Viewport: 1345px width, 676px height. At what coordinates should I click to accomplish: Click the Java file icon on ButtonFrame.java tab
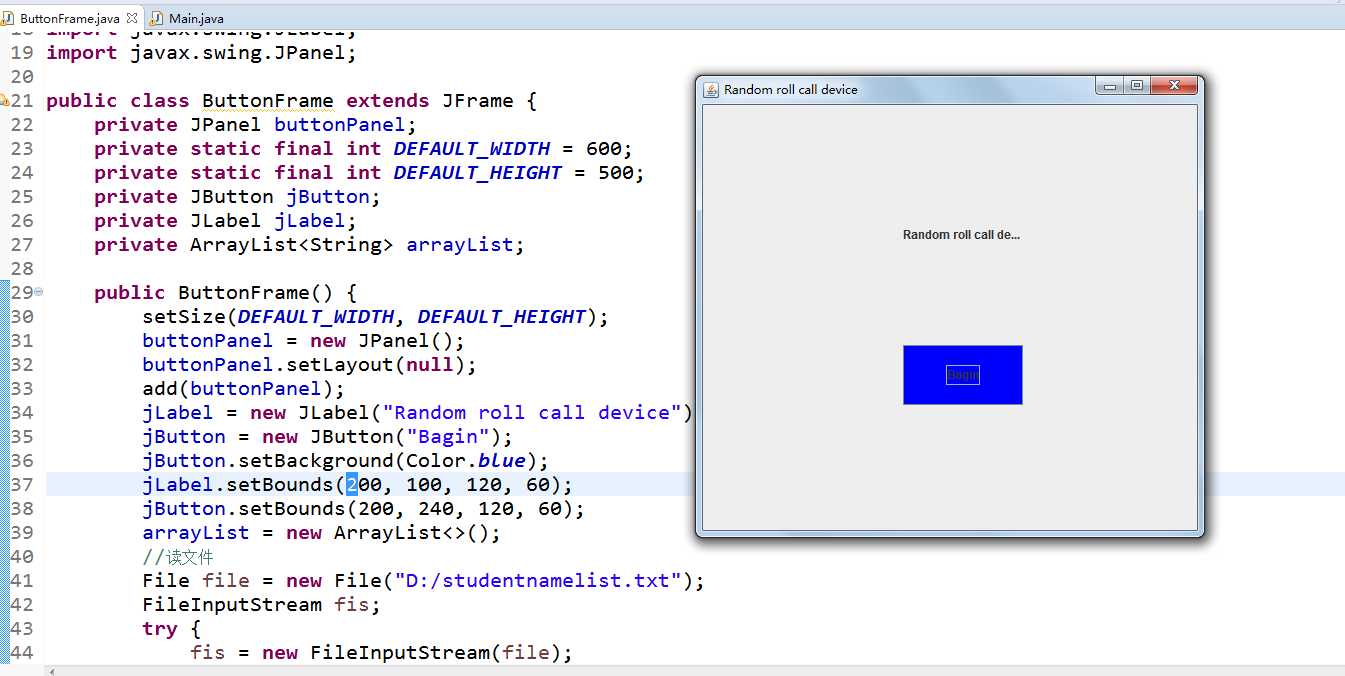(8, 18)
